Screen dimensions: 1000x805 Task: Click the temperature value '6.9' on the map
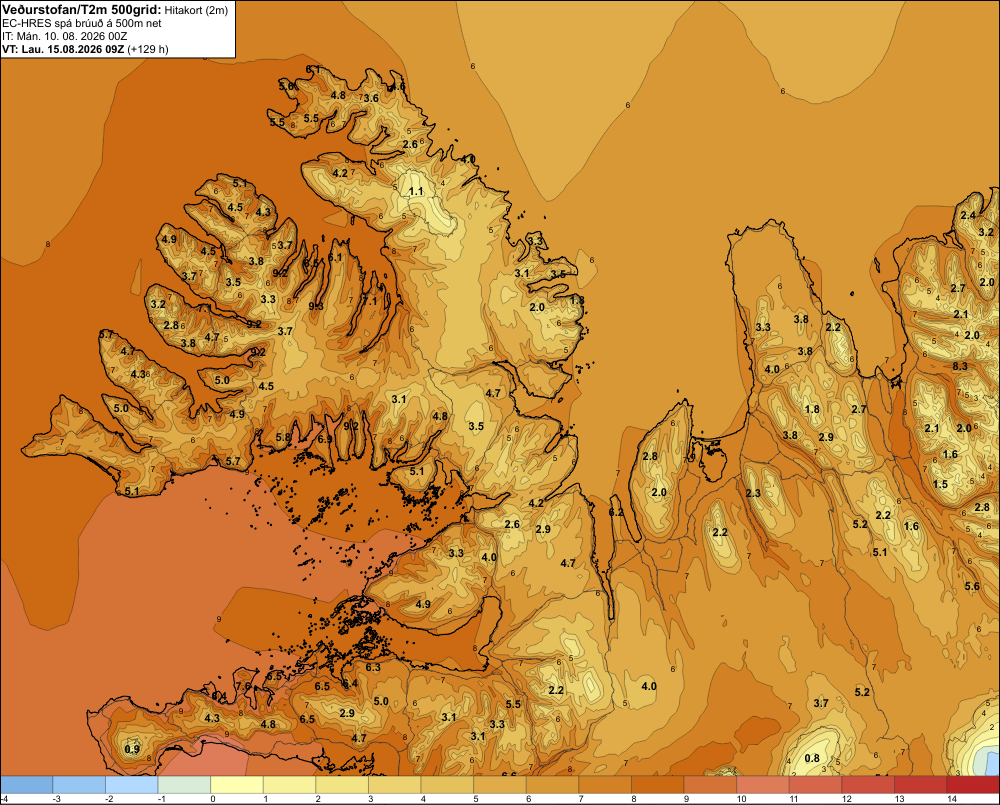click(325, 439)
